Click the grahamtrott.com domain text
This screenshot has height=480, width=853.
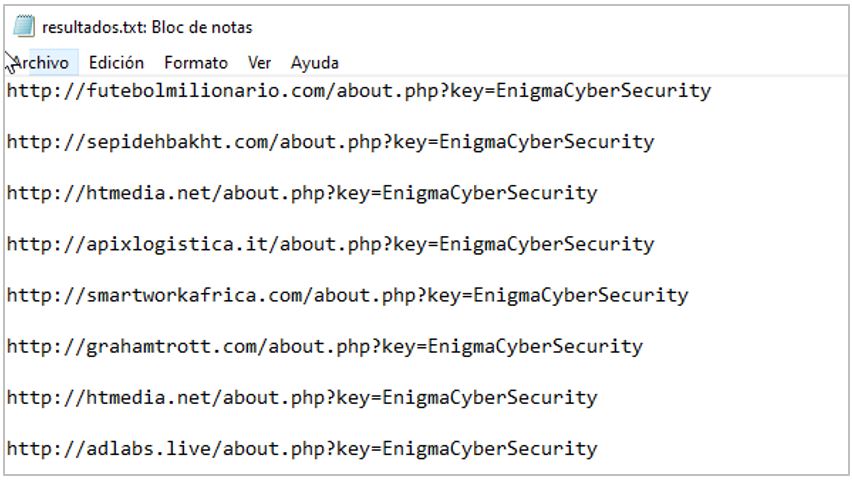[171, 346]
